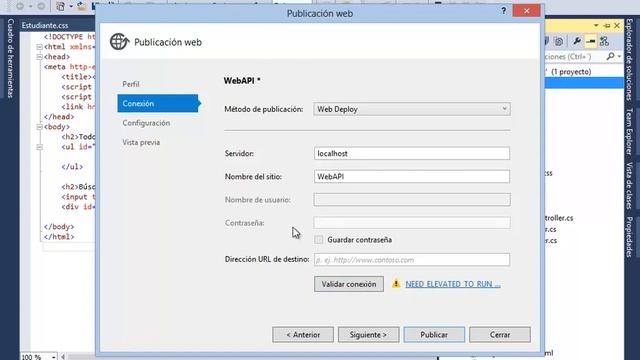Click the </body> closing tag line

[59, 227]
